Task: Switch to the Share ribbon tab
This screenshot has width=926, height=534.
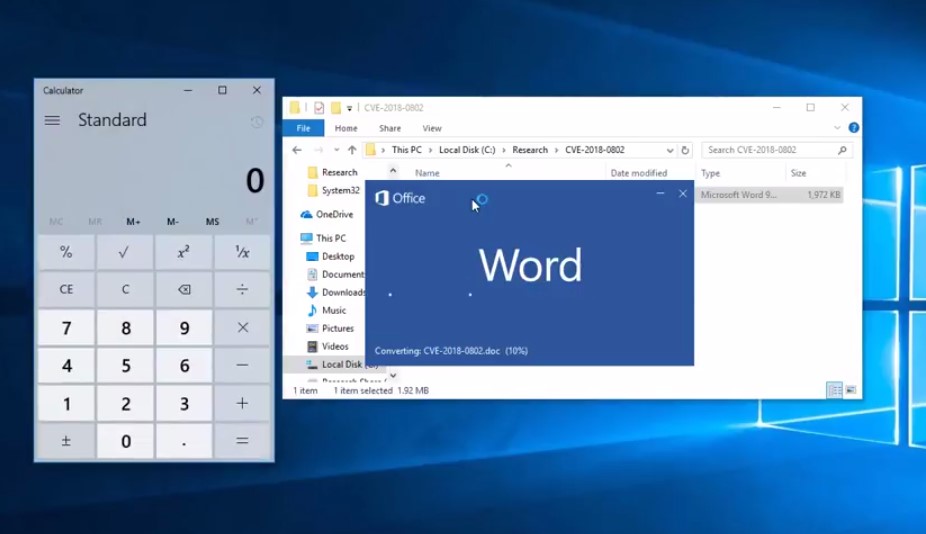Action: point(390,128)
